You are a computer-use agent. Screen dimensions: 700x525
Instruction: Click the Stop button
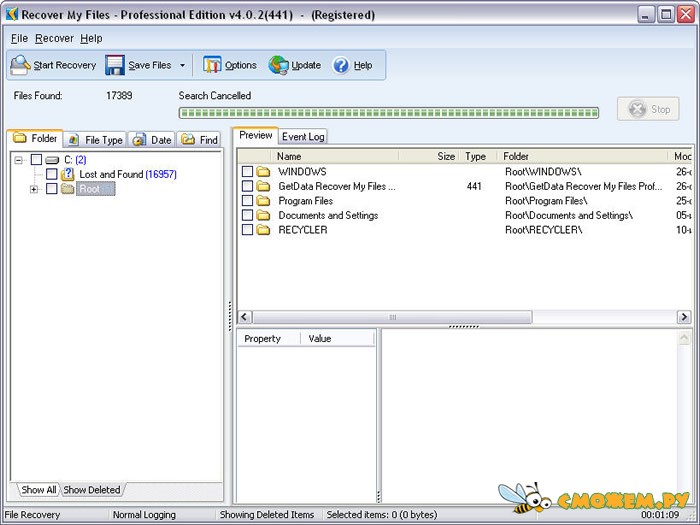(x=648, y=109)
